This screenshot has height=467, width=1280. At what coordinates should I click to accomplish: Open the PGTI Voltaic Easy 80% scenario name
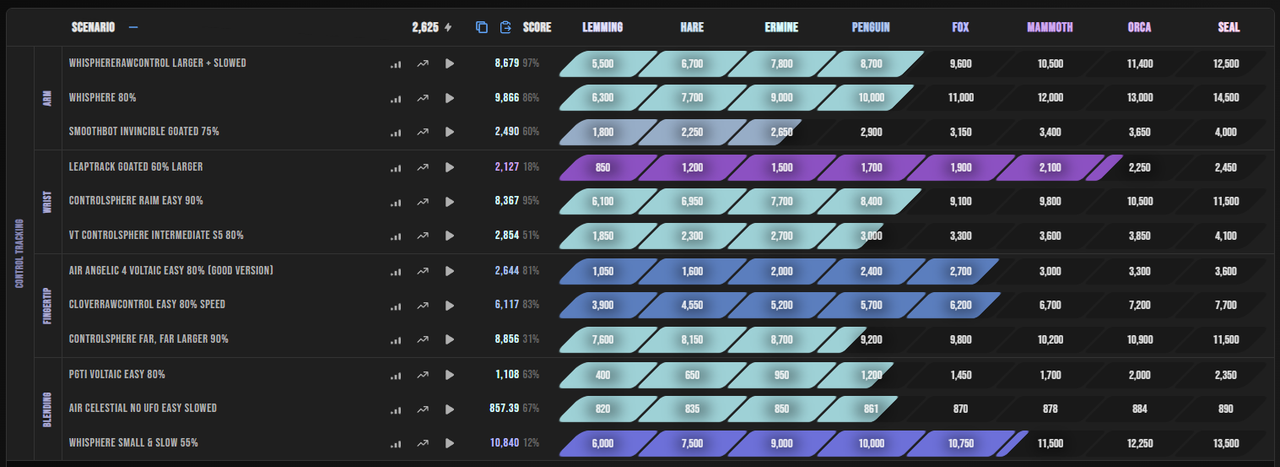(117, 375)
